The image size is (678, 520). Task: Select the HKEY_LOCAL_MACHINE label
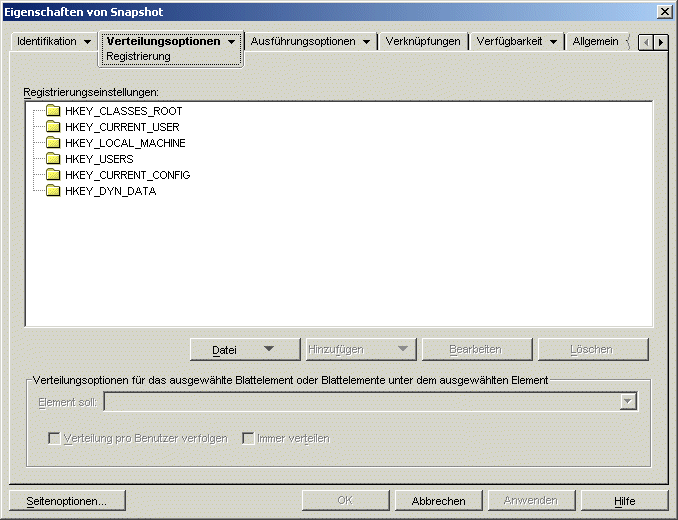pyautogui.click(x=125, y=143)
